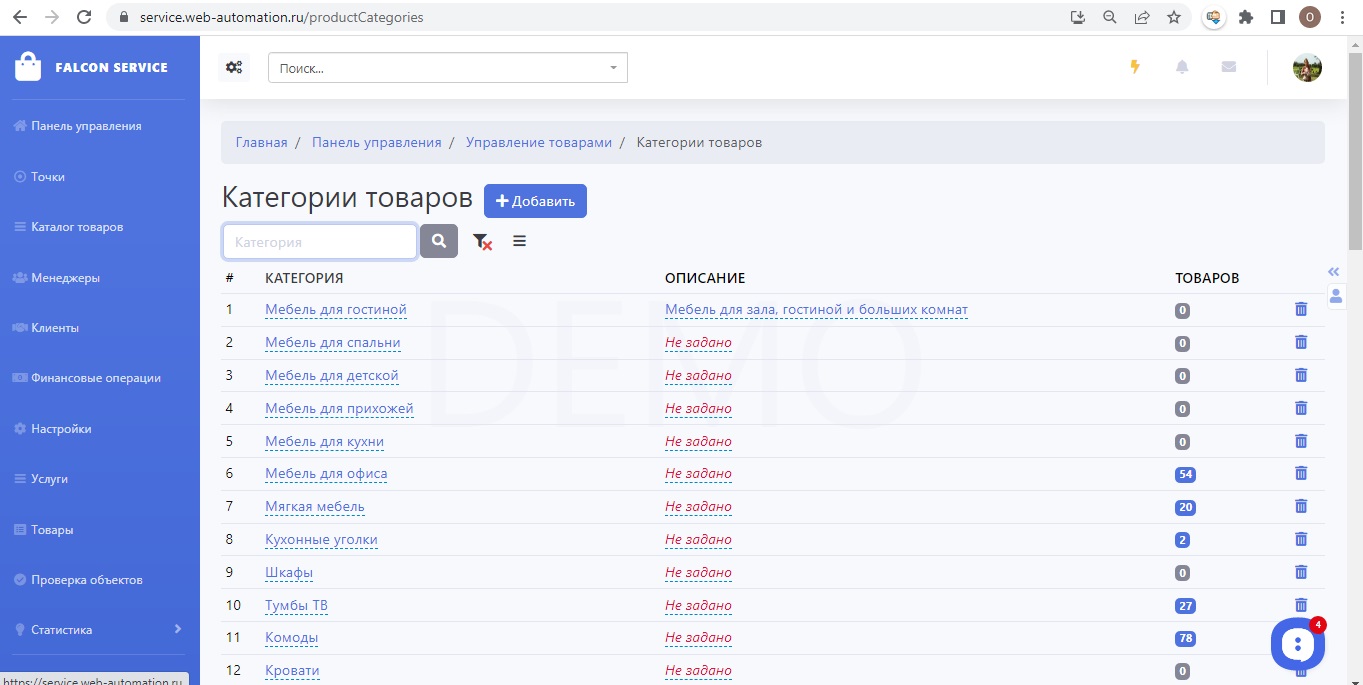The image size is (1363, 685).
Task: Open the lightning bolt quick actions icon
Action: [x=1134, y=67]
